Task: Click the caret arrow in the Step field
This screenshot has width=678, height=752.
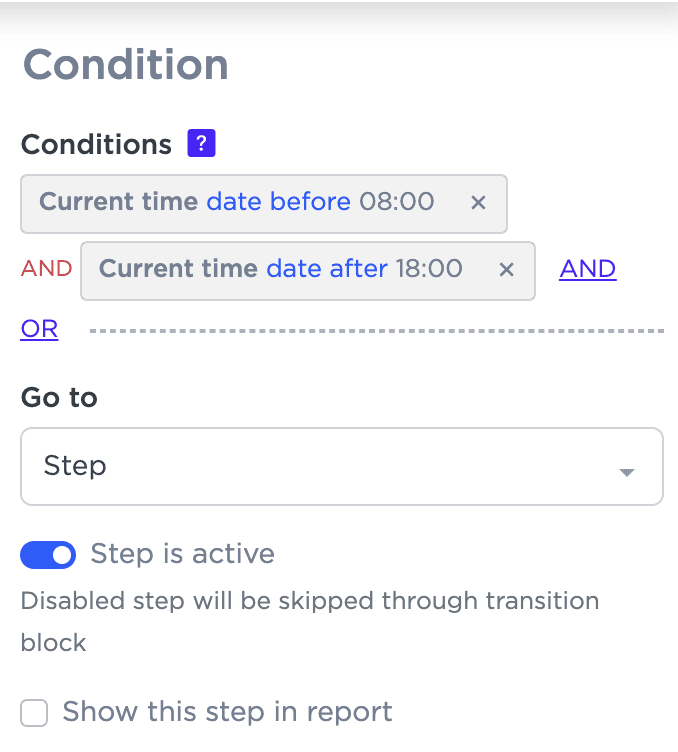Action: coord(627,472)
